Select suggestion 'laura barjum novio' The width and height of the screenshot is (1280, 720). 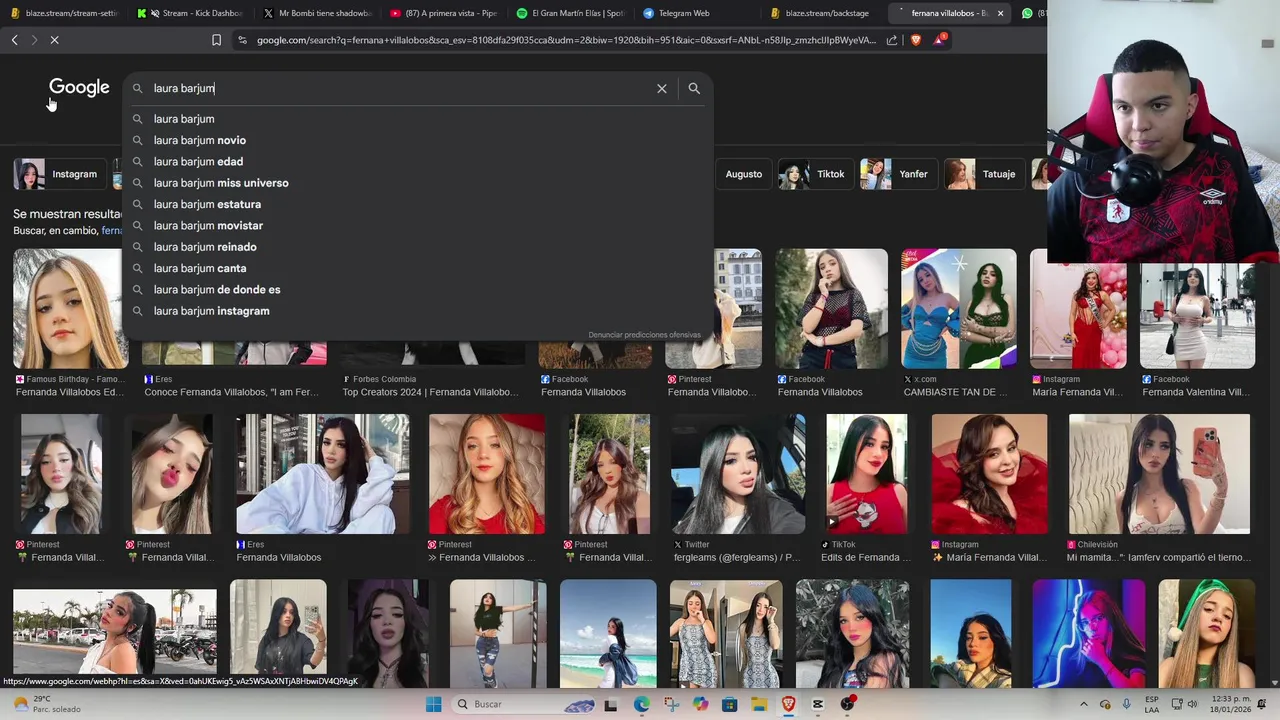pyautogui.click(x=418, y=140)
